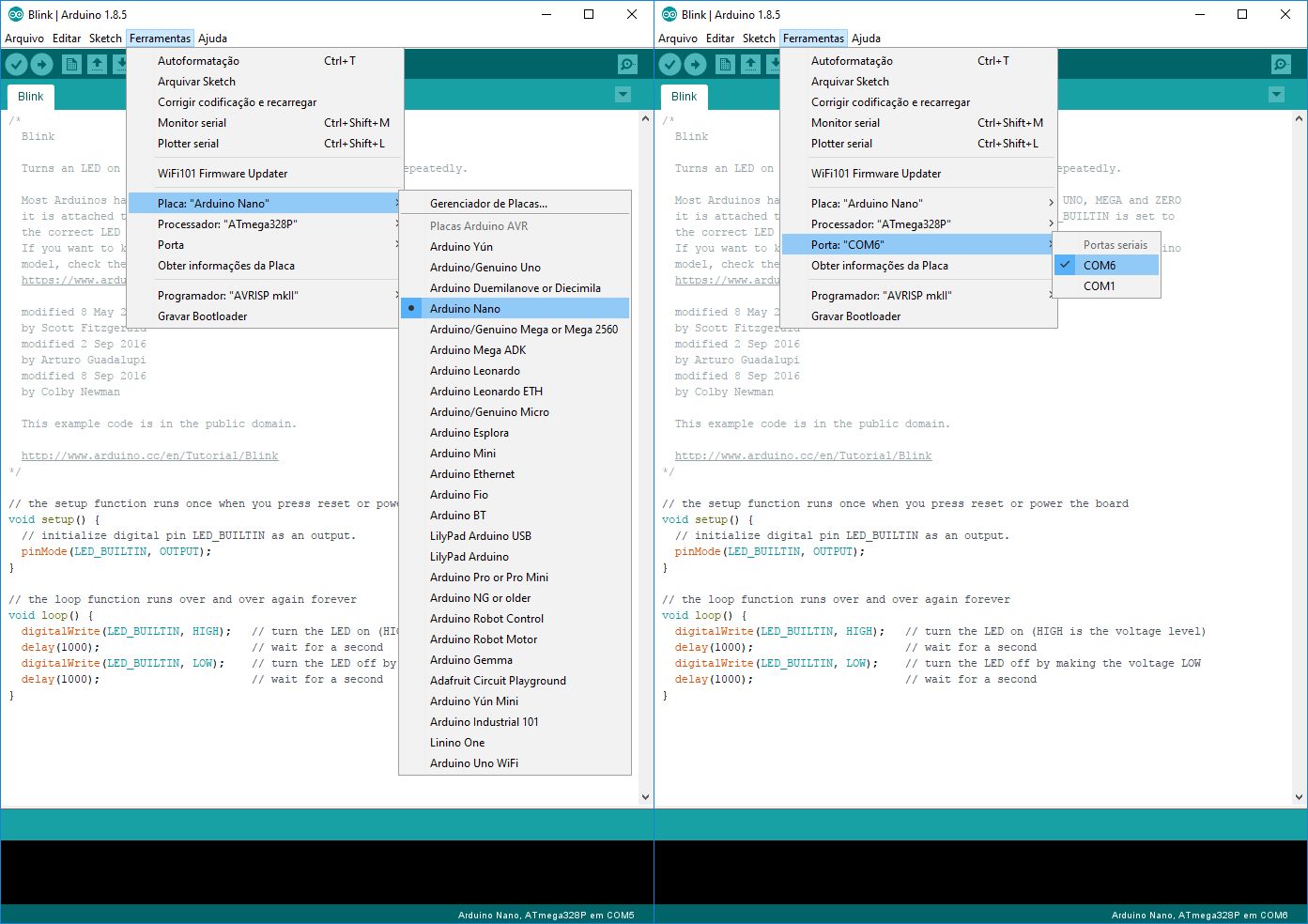Expand Programador "AVRISP mkII" in right window

pyautogui.click(x=918, y=295)
